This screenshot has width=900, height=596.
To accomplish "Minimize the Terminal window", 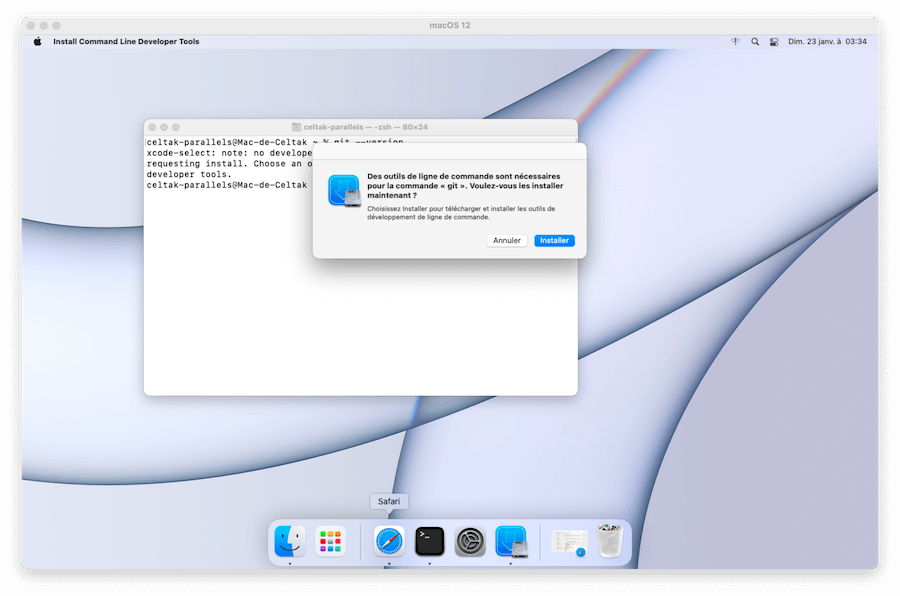I will (164, 127).
